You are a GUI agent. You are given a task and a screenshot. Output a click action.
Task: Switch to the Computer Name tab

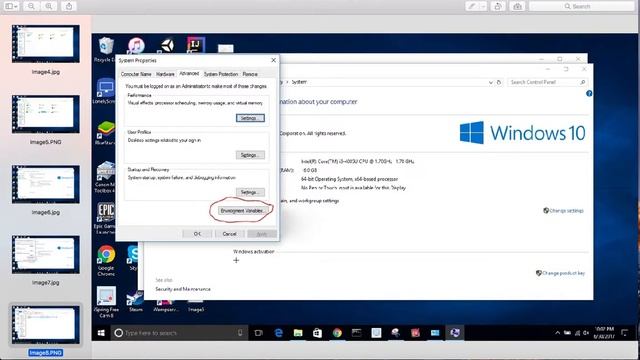coord(136,74)
